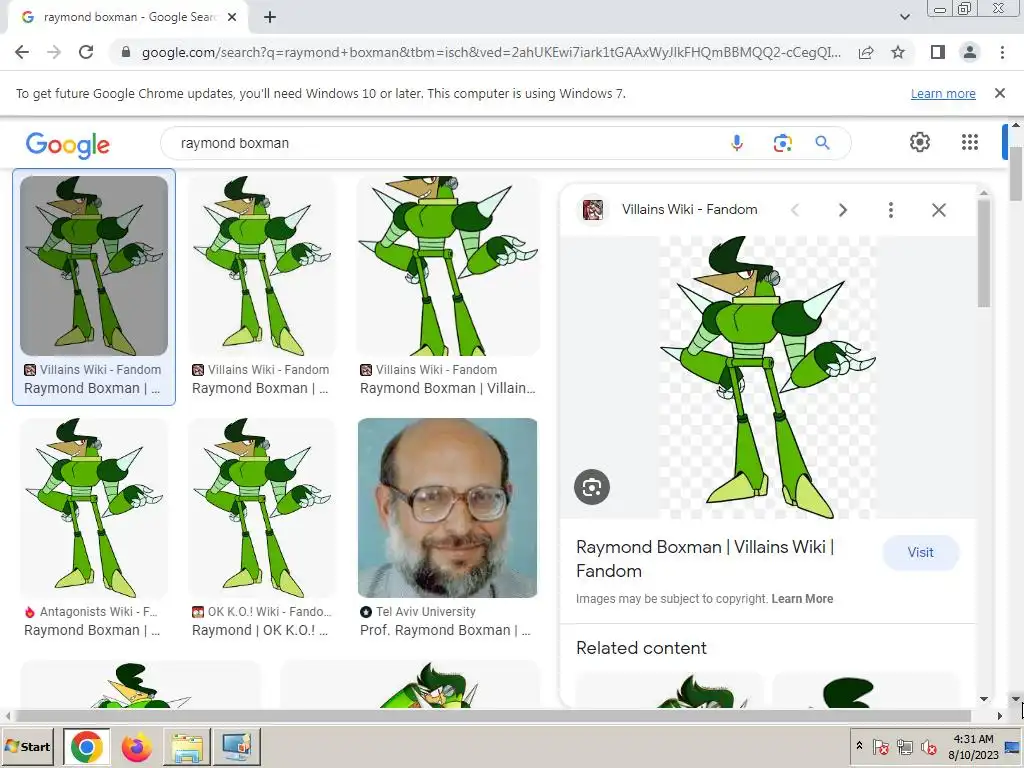Open Raymond Boxman | Villains Wiki | Fandom title
Screen dimensions: 1024x768
tap(705, 558)
